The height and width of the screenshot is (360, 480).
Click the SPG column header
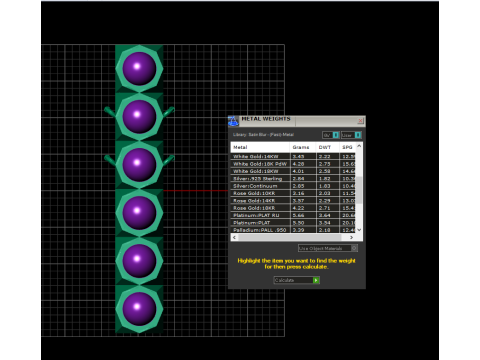coord(348,147)
